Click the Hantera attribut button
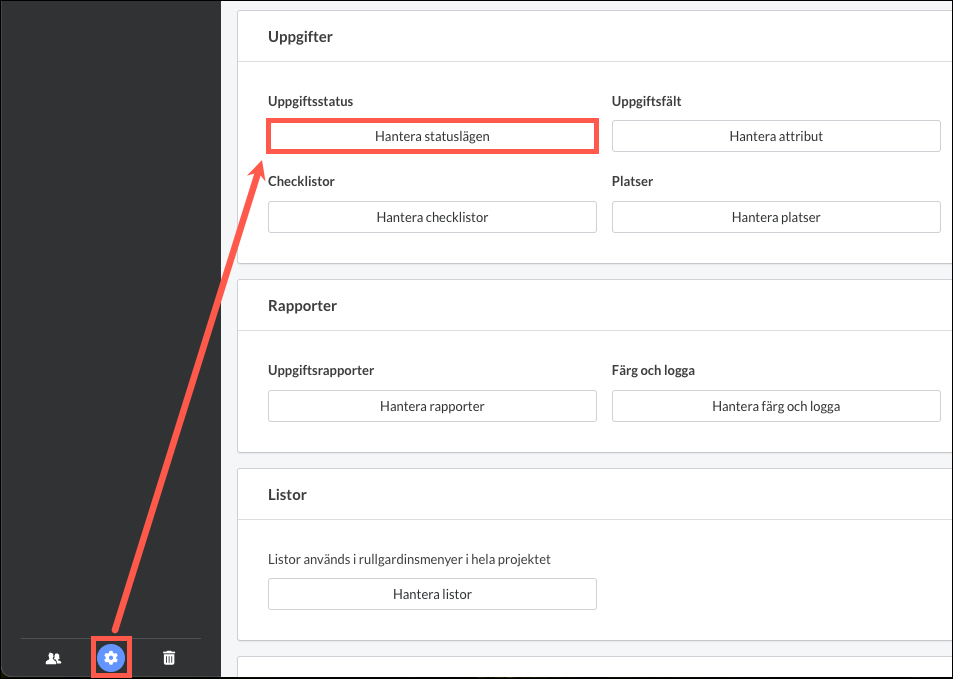The width and height of the screenshot is (953, 679). [776, 136]
